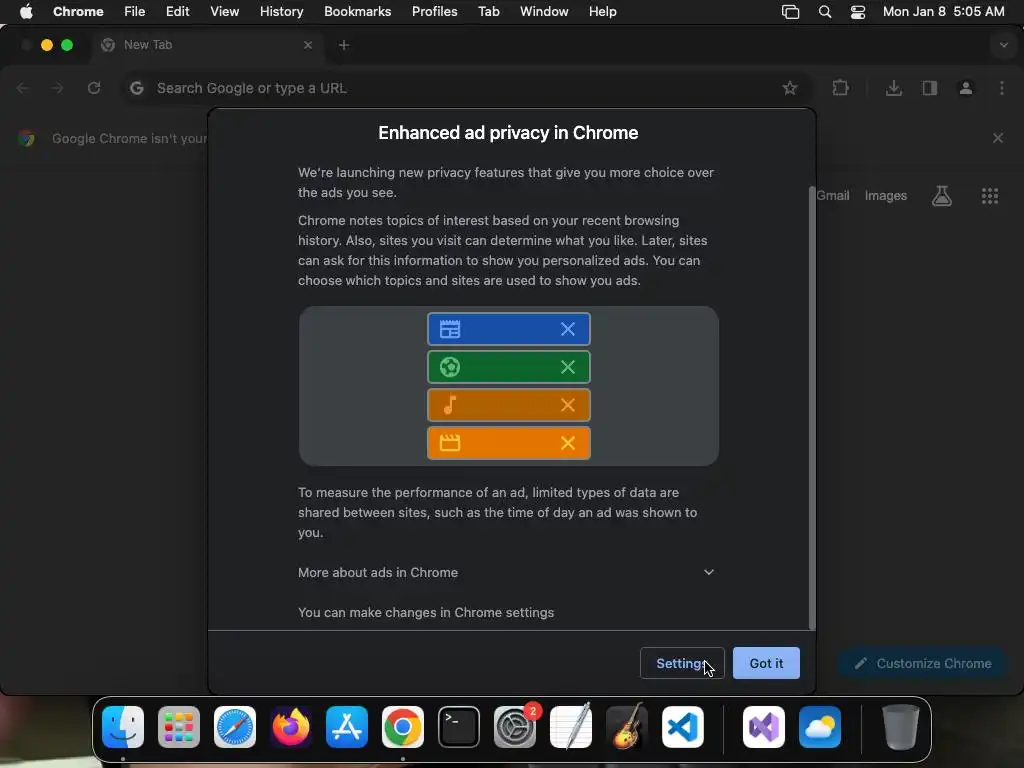Open Chrome from the Dock
This screenshot has width=1024, height=768.
tap(403, 727)
